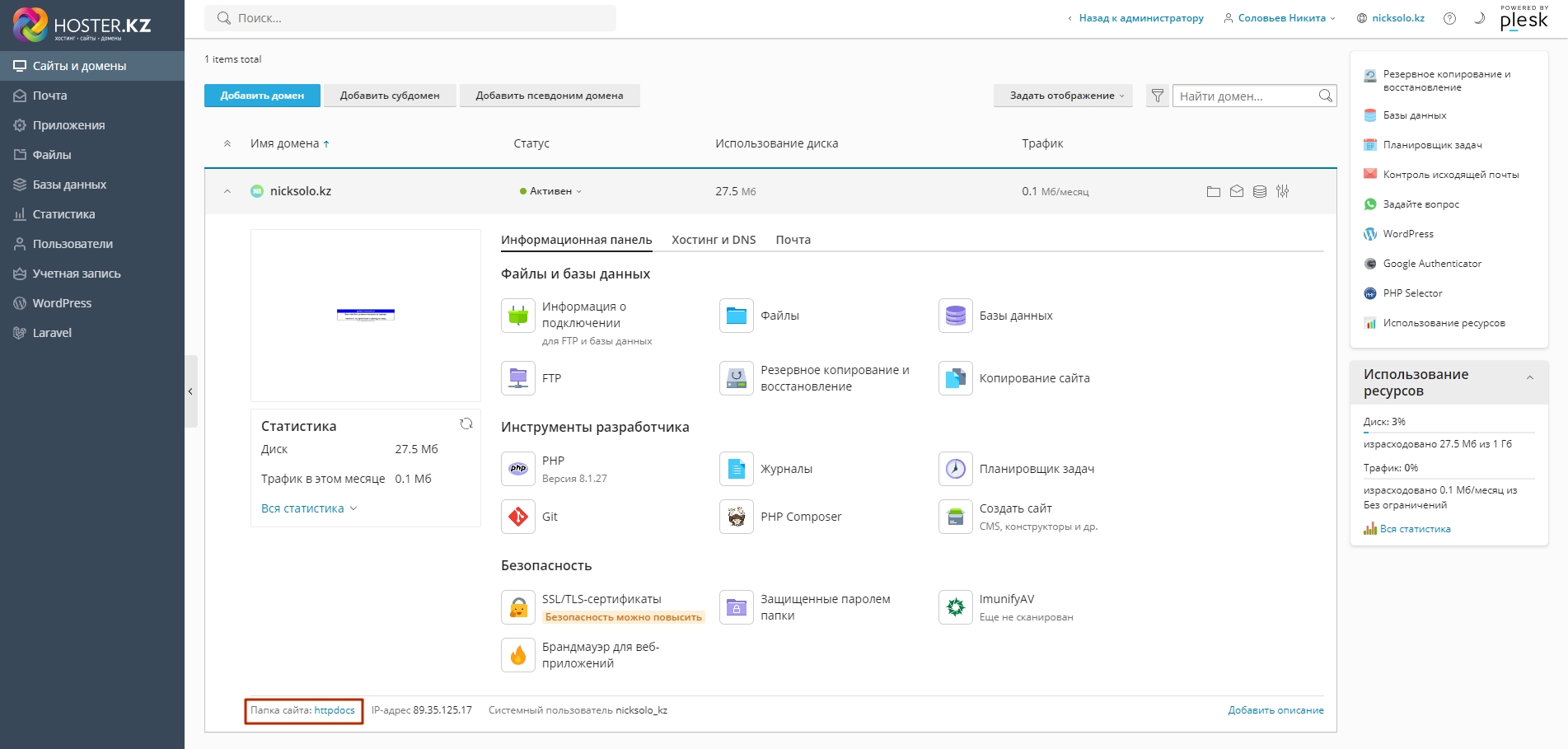Click the ImunifyAV security icon
The width and height of the screenshot is (1568, 749).
point(955,607)
